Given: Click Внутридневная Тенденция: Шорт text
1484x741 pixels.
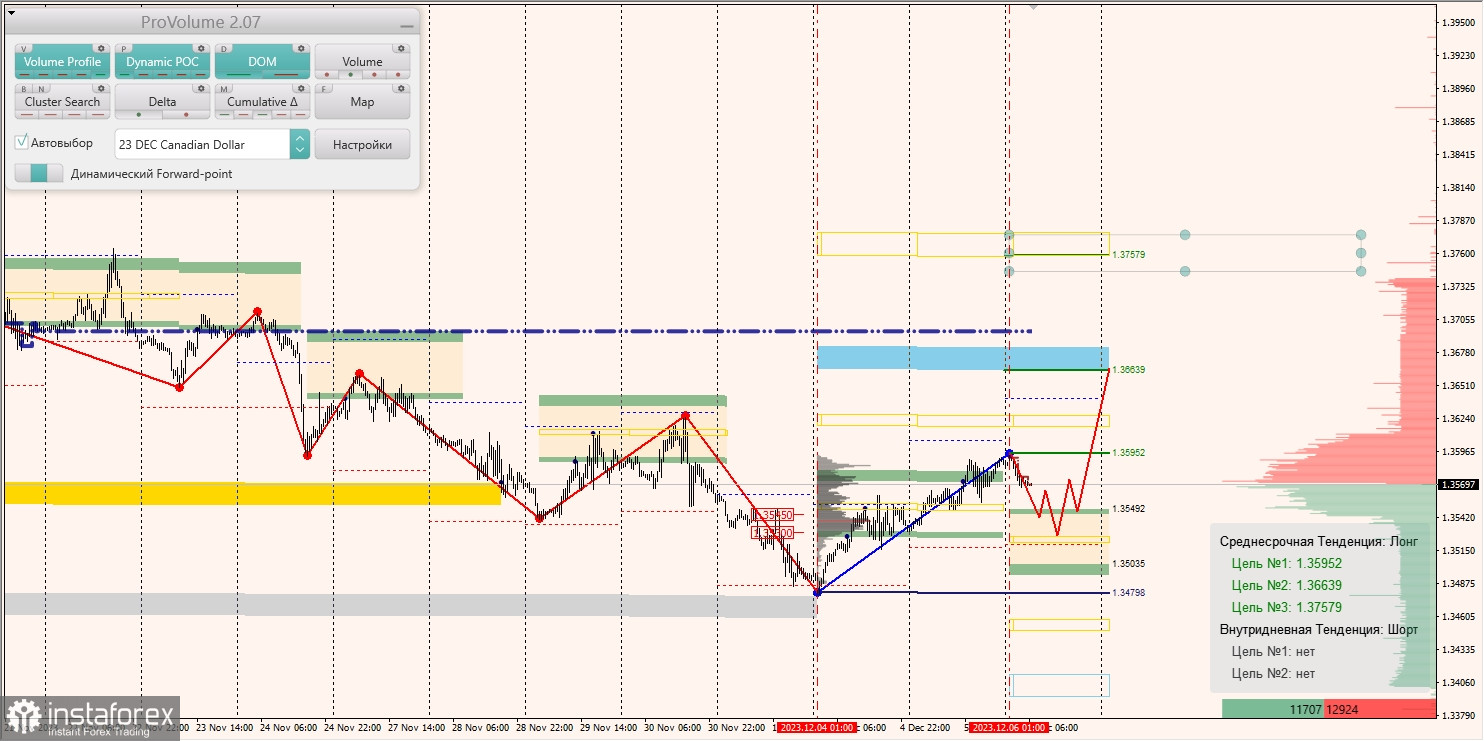Looking at the screenshot, I should click(1319, 630).
